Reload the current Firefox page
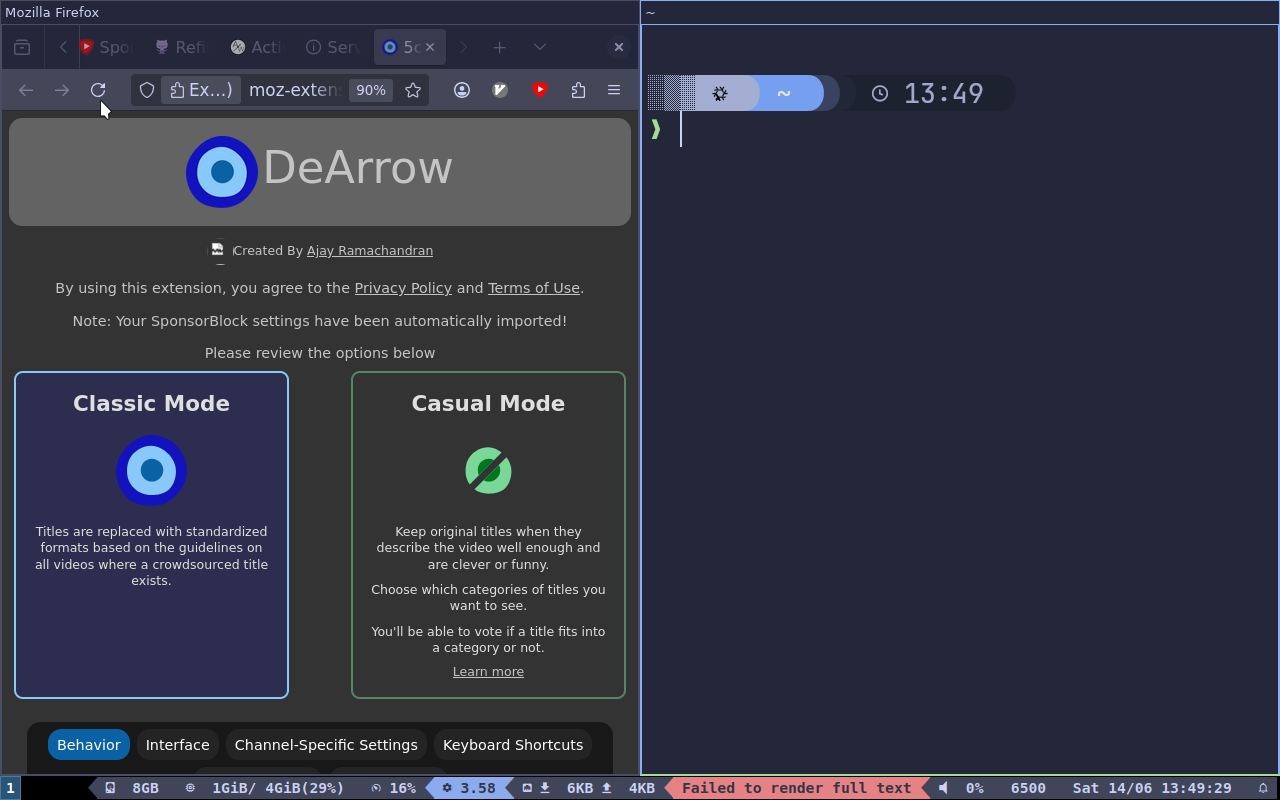 tap(98, 90)
